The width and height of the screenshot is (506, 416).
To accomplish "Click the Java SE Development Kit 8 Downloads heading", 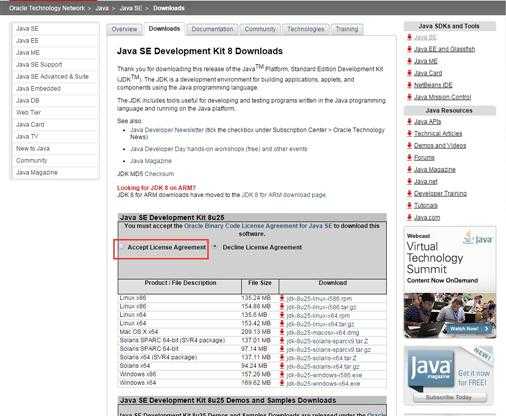I will click(200, 51).
